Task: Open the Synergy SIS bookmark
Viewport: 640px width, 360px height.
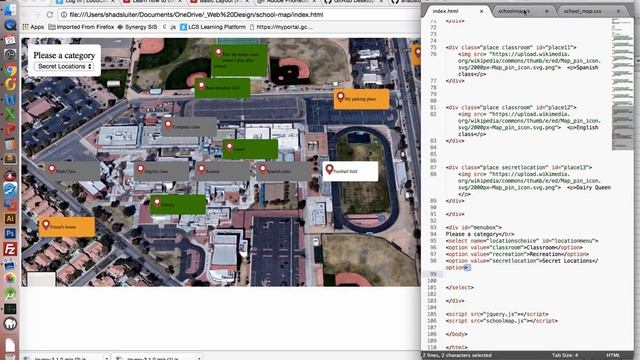Action: 138,27
